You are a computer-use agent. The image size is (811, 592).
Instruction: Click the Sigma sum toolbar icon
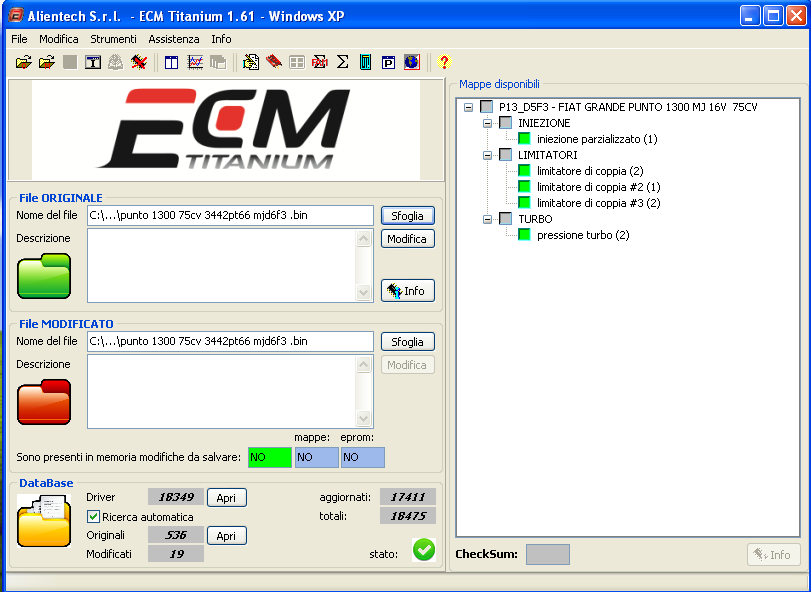click(x=342, y=63)
